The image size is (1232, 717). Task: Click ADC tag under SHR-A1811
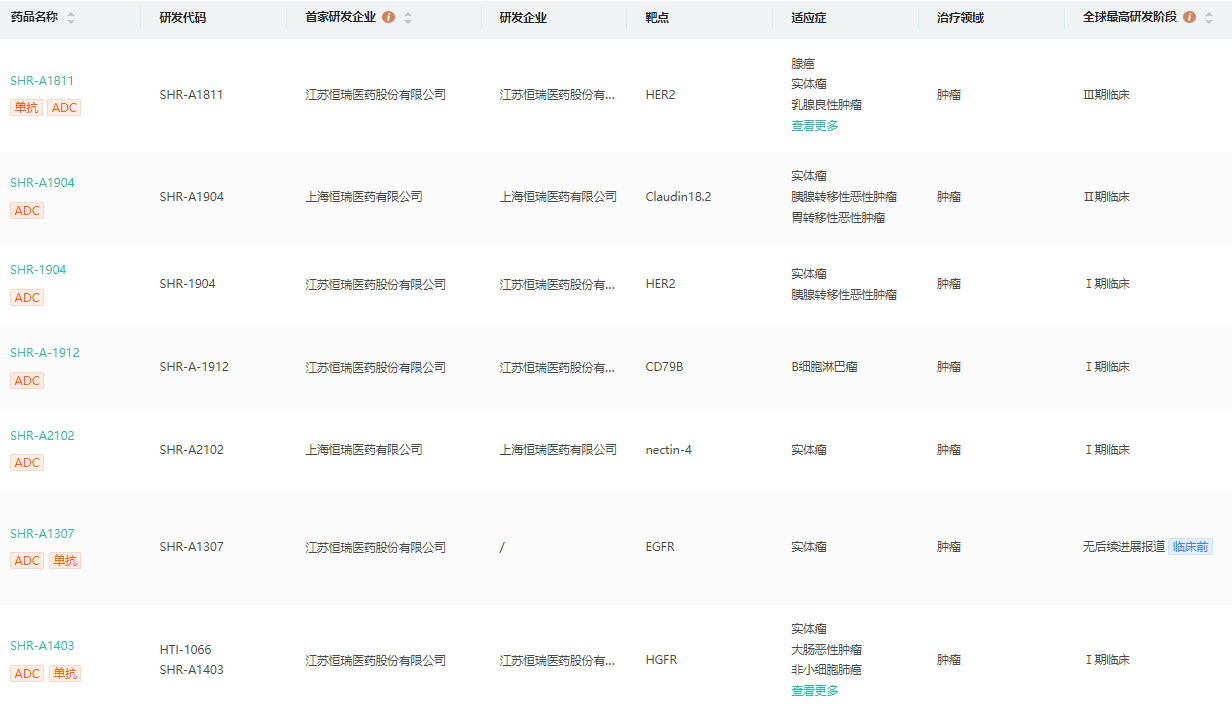pos(64,108)
